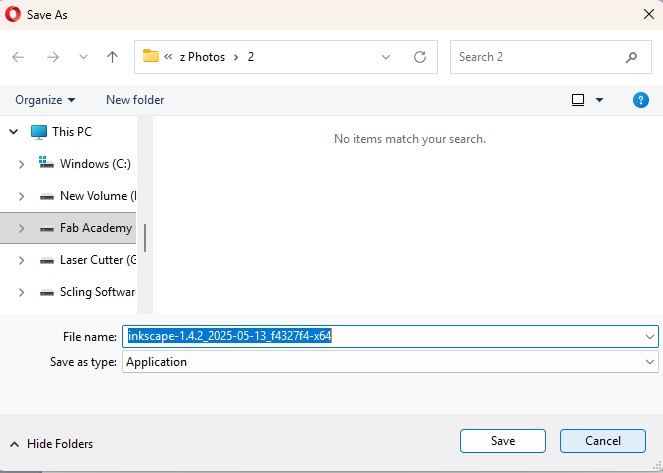Screen dimensions: 663x473
Task: Select This PC in navigation pane
Action: tap(71, 131)
